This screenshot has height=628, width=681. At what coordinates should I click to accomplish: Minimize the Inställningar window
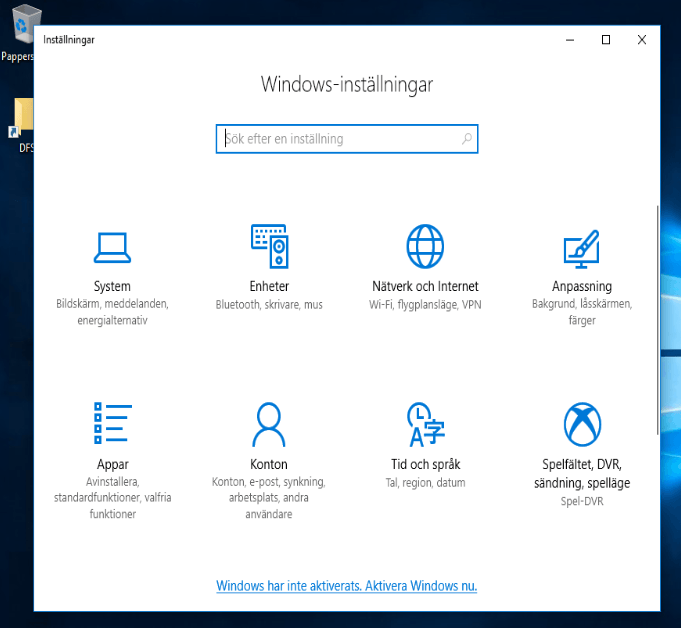point(570,40)
